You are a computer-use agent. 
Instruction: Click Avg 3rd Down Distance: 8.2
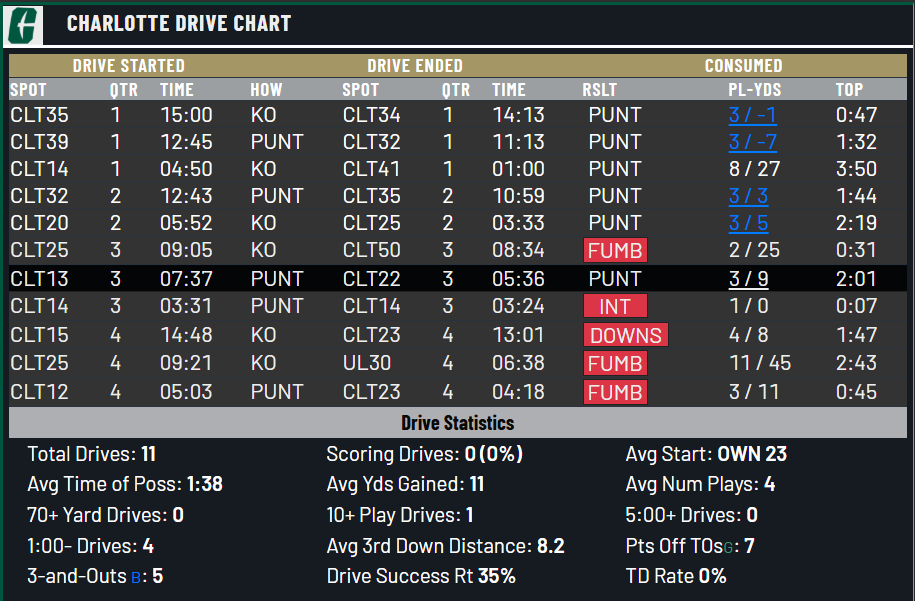(445, 546)
